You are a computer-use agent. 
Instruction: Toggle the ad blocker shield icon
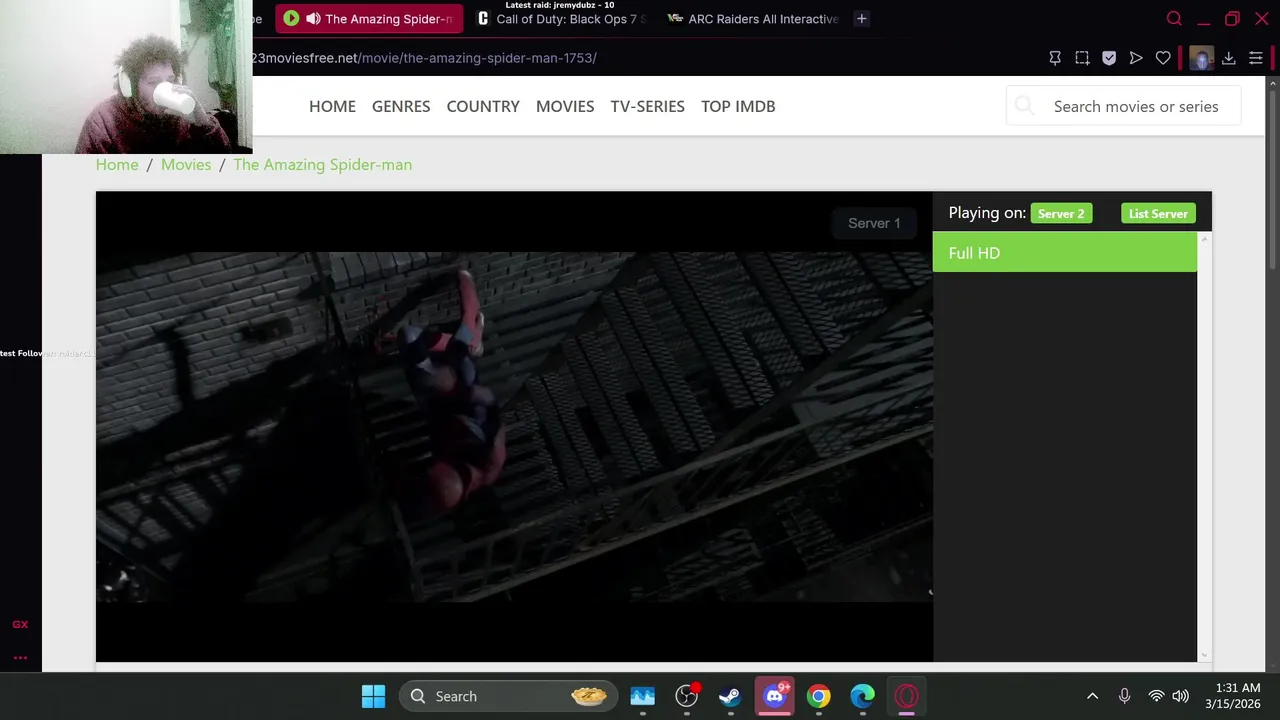[x=1109, y=58]
